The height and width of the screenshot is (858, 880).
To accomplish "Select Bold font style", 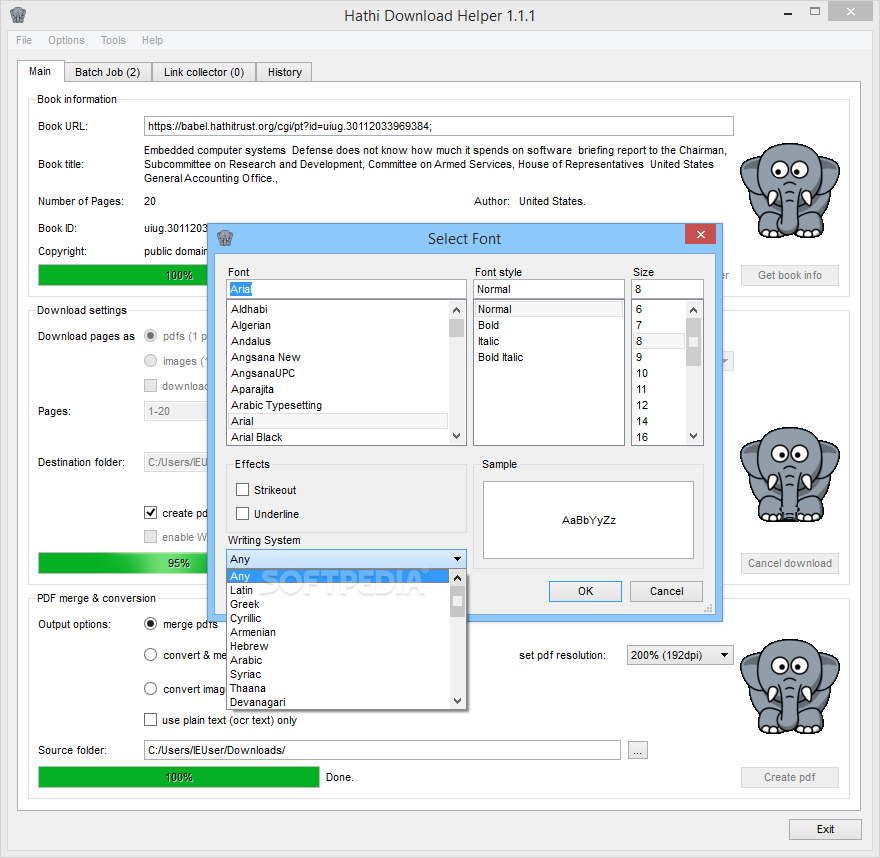I will tap(549, 325).
